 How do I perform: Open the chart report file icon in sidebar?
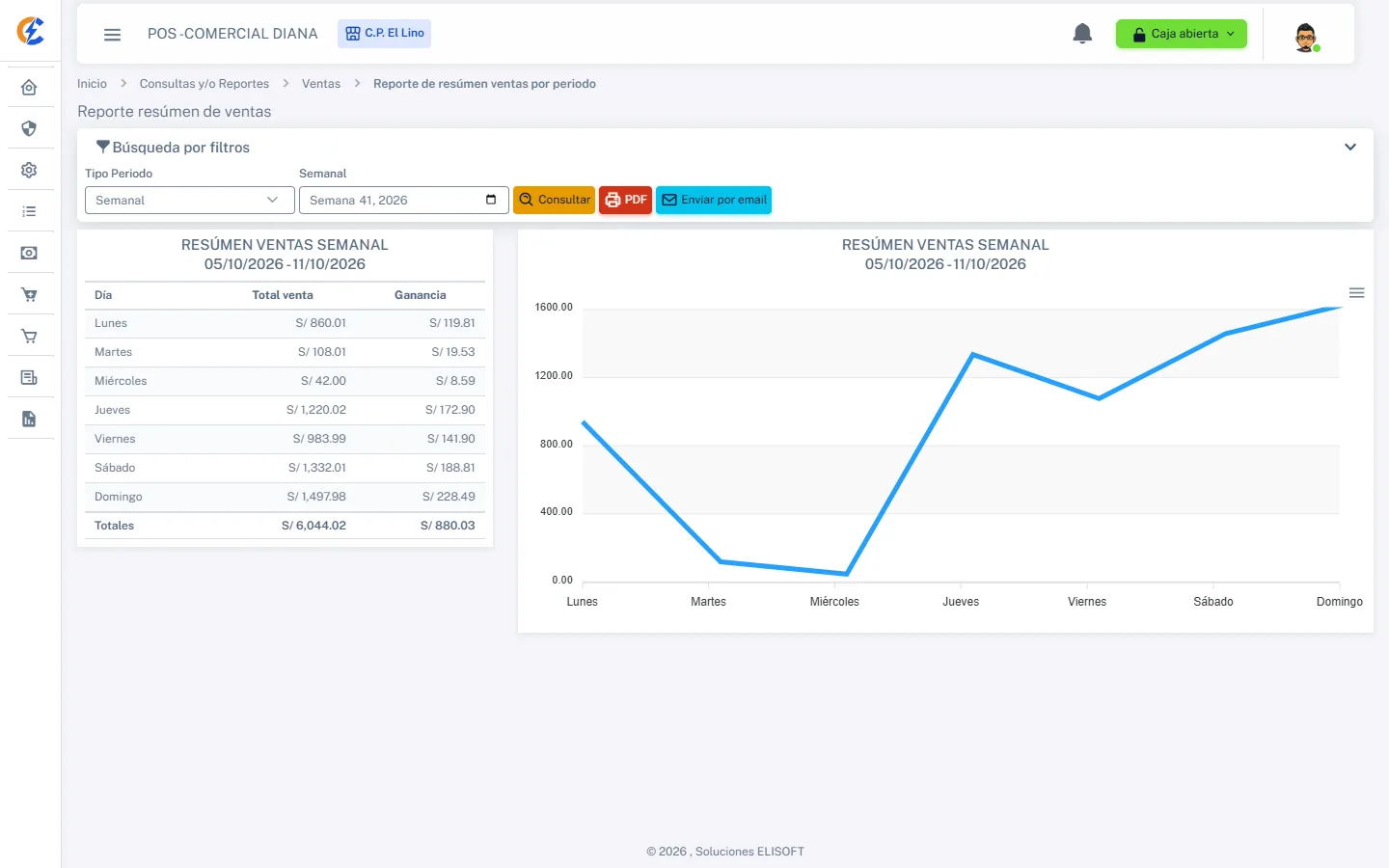tap(29, 419)
